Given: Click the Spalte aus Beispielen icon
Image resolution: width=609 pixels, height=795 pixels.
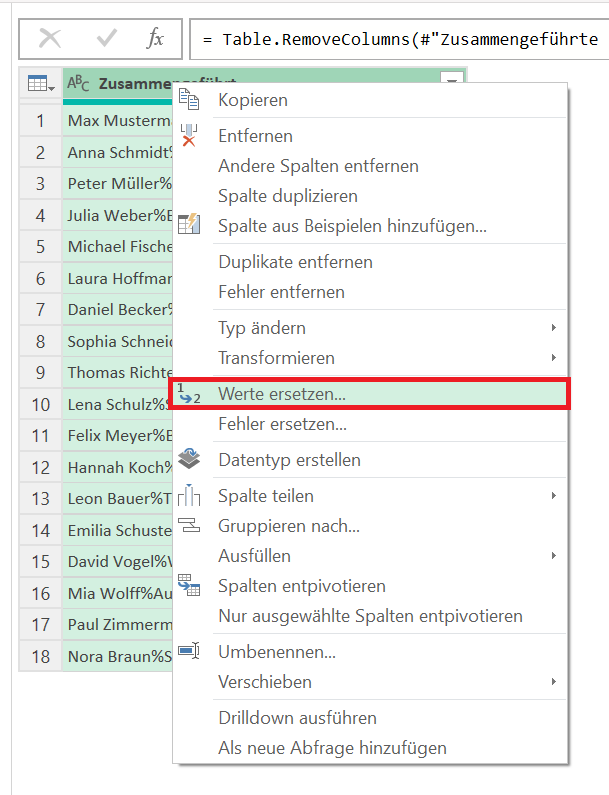Looking at the screenshot, I should pos(189,224).
